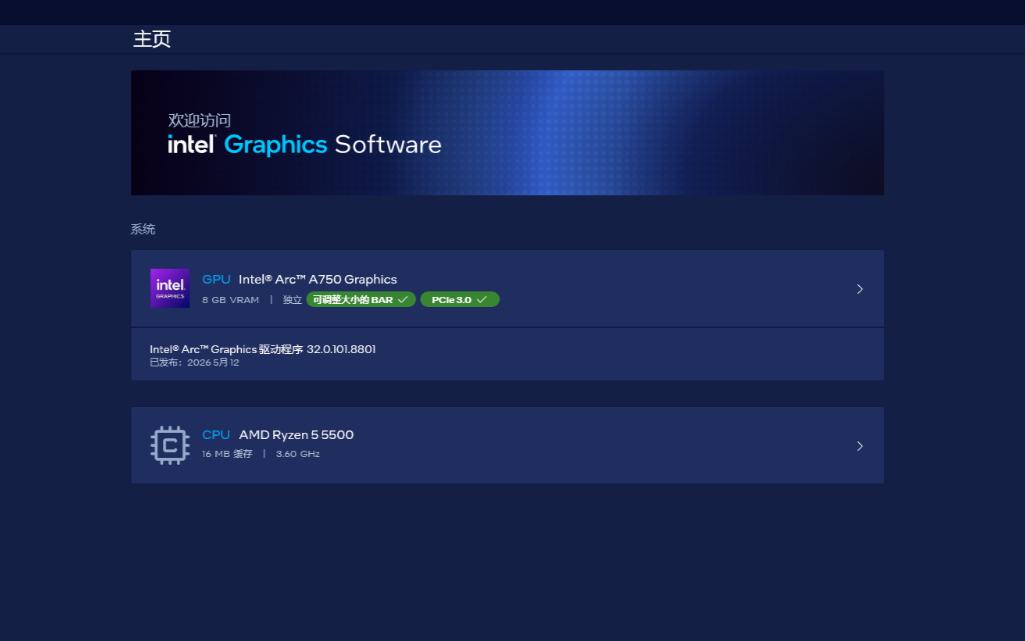This screenshot has width=1025, height=641.
Task: Click the 已发布 2026 5月 12 date
Action: click(x=194, y=363)
